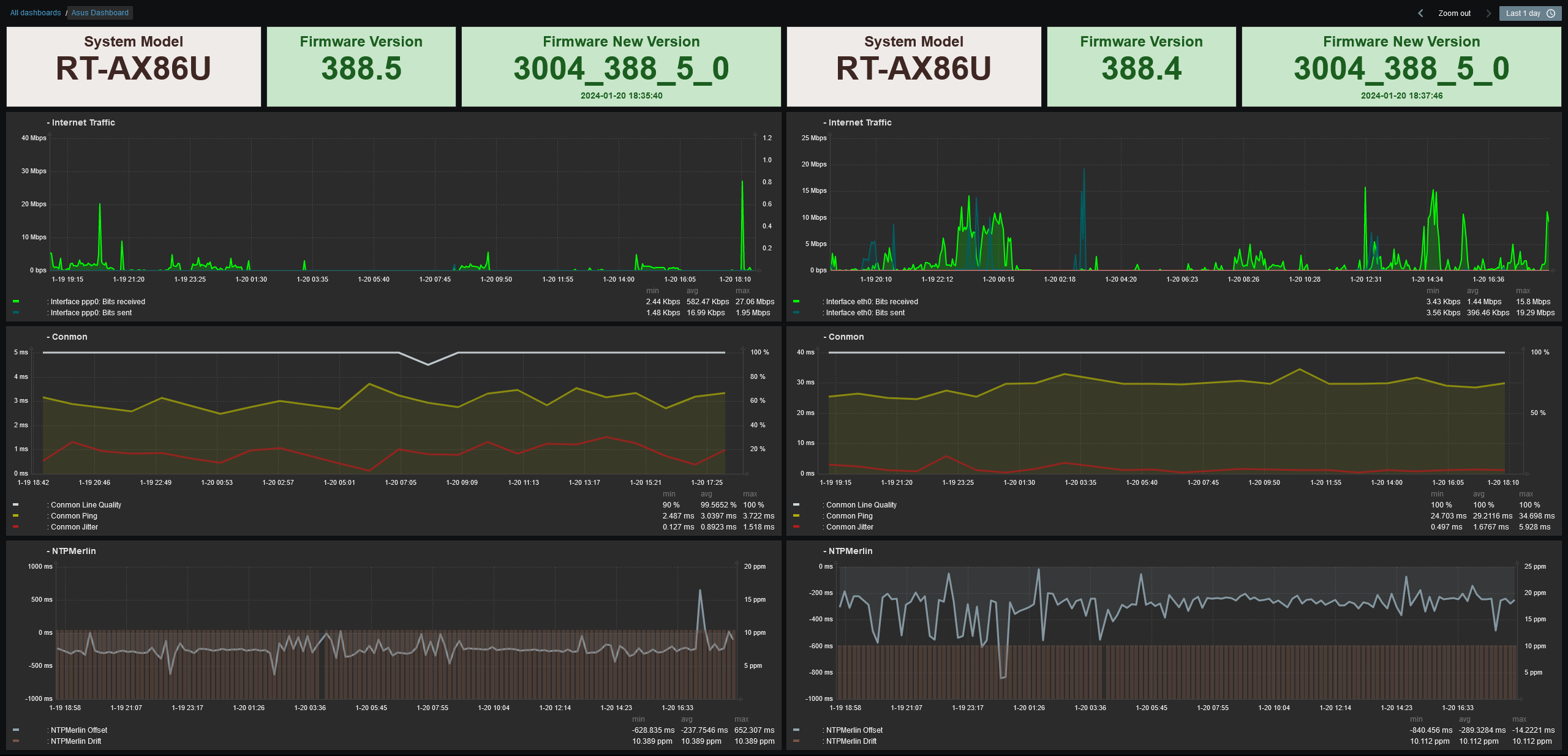Select the Asus Dashboard breadcrumb
The image size is (1568, 756).
point(100,13)
